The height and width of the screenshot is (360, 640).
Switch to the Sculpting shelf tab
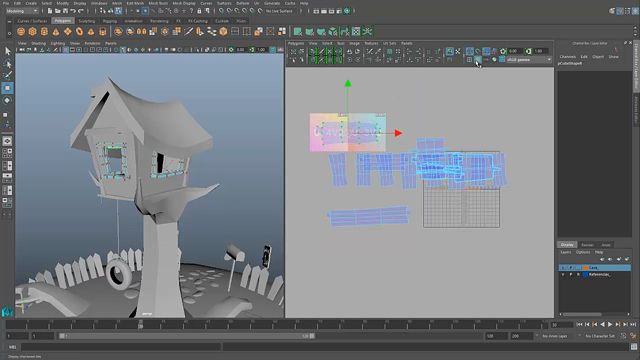point(87,21)
